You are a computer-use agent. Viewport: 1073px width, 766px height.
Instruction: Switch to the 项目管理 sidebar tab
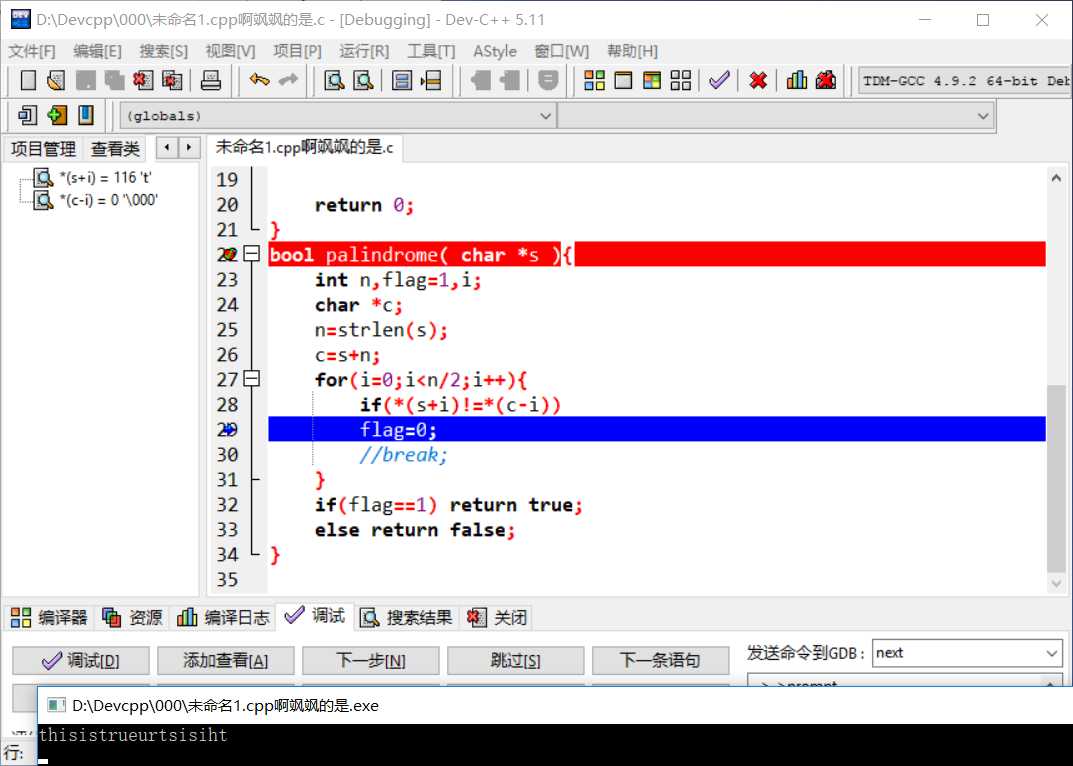43,149
